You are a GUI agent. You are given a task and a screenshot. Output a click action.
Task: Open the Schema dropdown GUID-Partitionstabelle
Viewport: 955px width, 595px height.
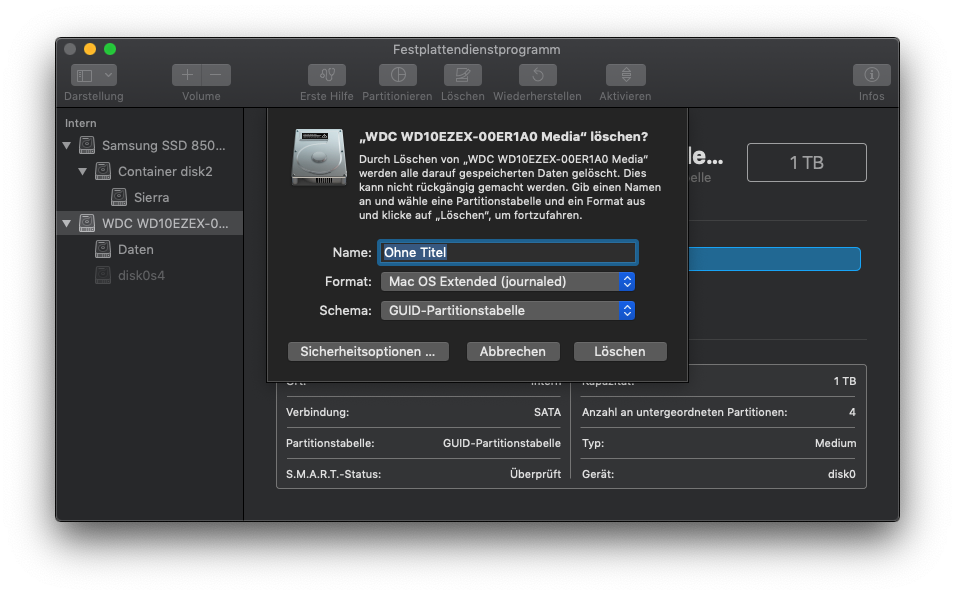[507, 311]
